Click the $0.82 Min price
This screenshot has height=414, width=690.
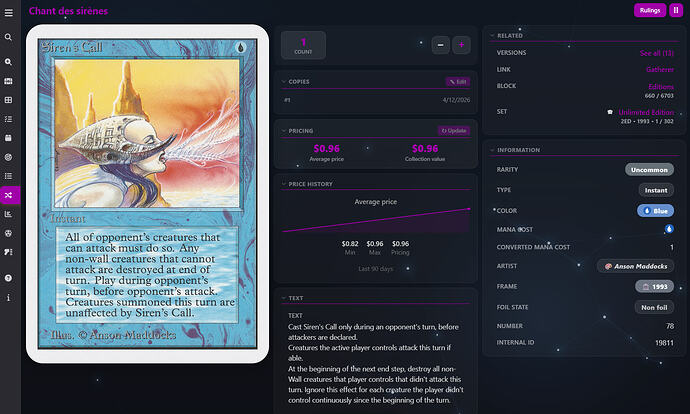pos(350,244)
